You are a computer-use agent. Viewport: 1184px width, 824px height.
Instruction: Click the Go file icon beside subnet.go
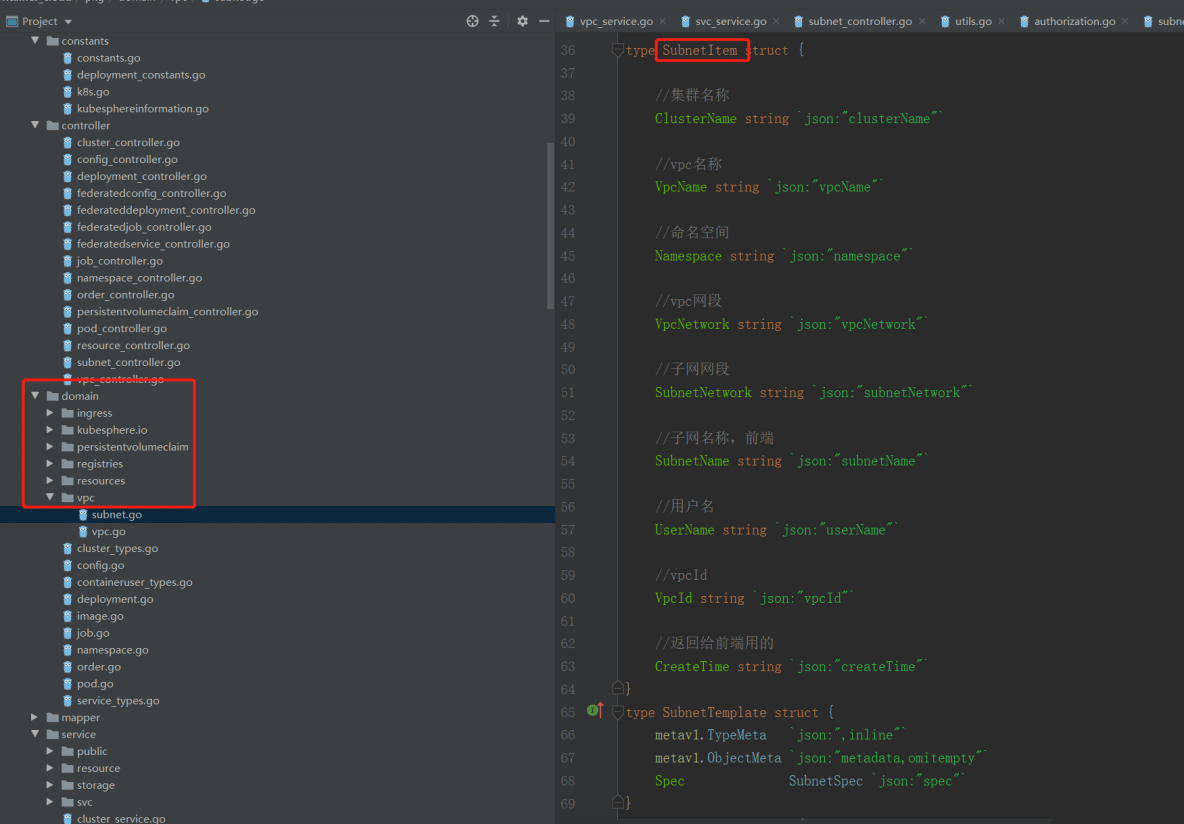[84, 514]
